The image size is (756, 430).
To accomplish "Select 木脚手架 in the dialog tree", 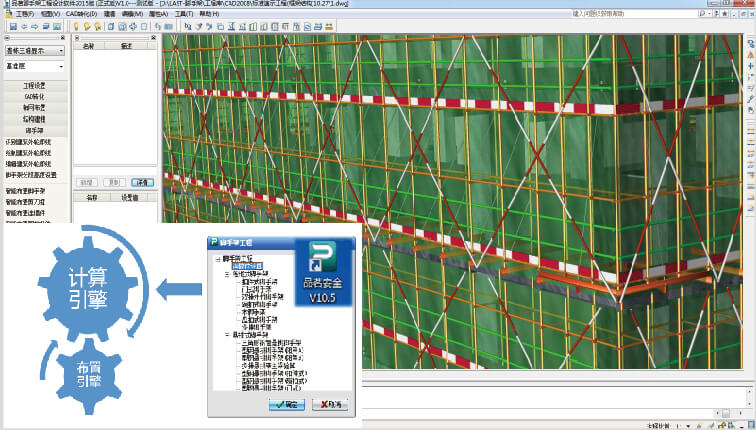I will 253,312.
